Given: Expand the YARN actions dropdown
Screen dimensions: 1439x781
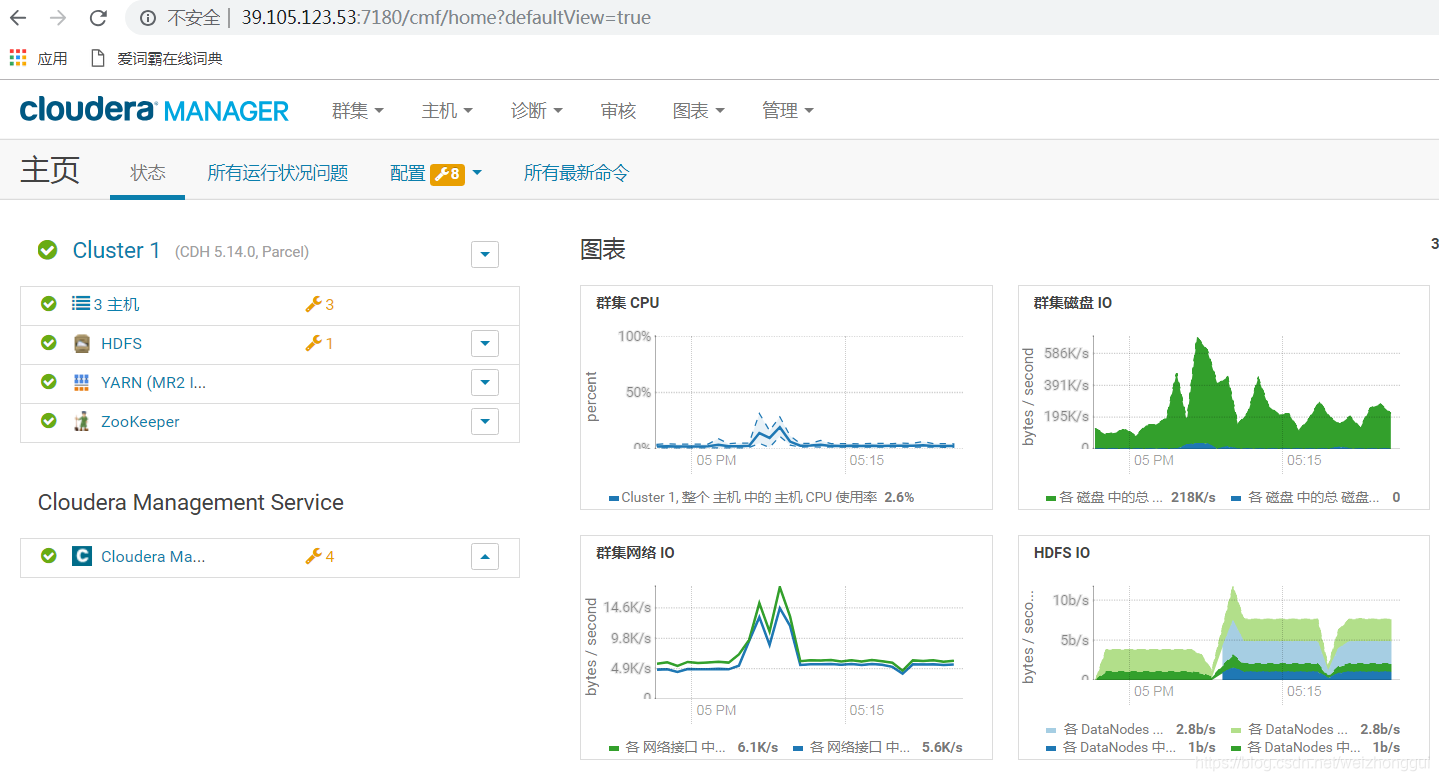Looking at the screenshot, I should pyautogui.click(x=485, y=383).
